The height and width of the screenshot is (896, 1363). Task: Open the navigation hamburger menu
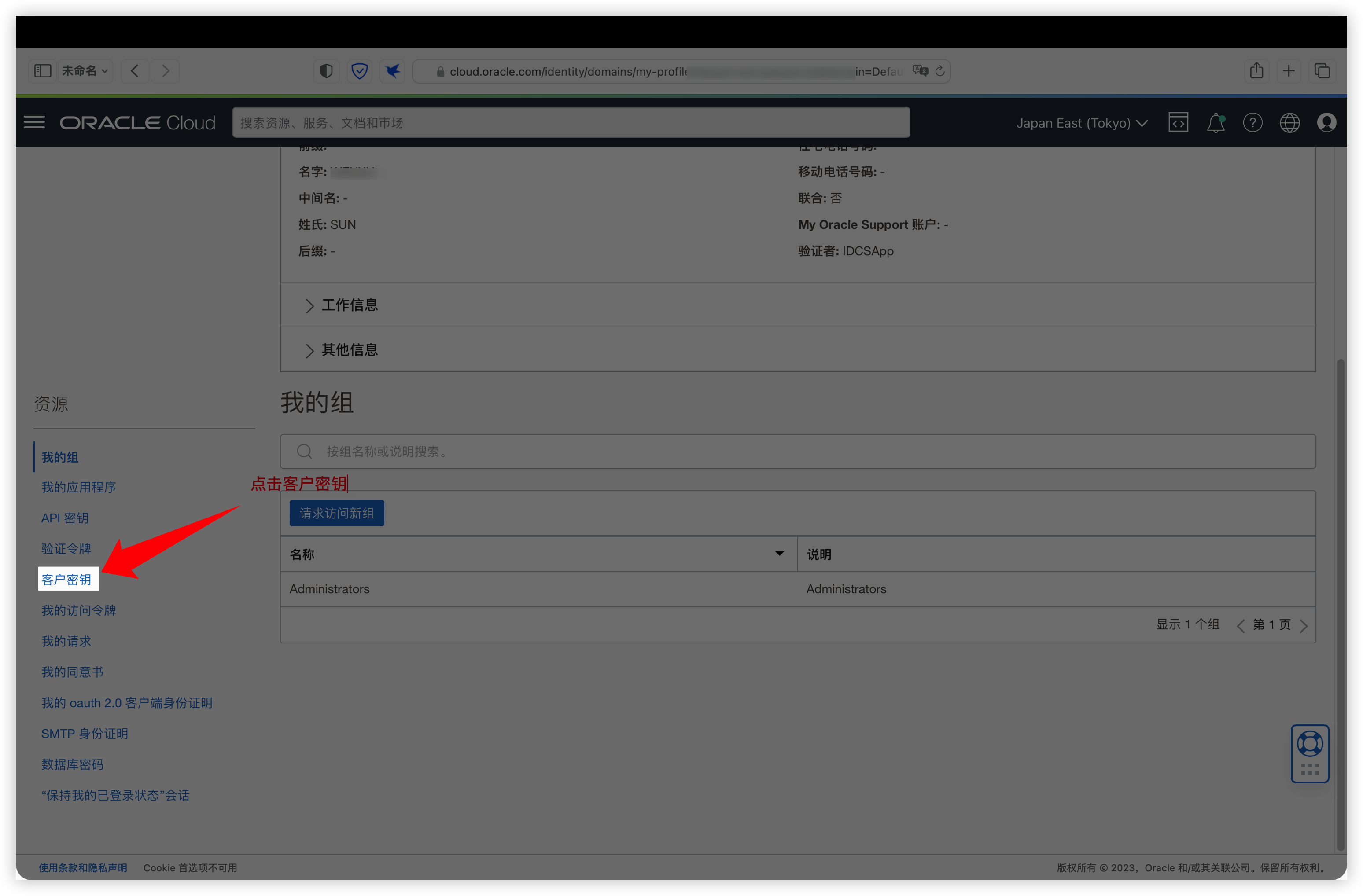tap(34, 122)
